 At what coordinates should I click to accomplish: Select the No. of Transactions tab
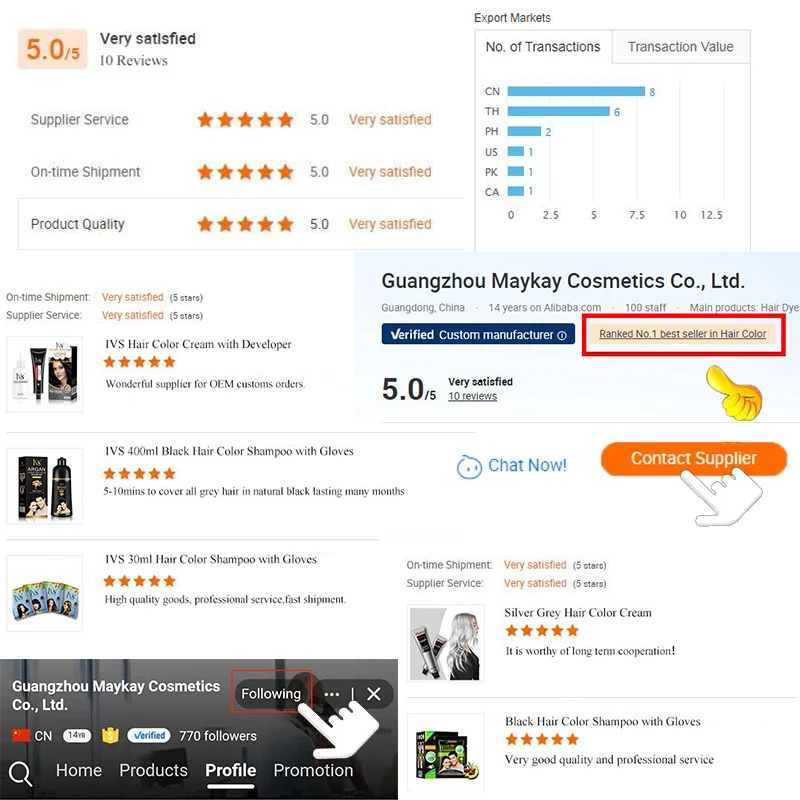543,47
